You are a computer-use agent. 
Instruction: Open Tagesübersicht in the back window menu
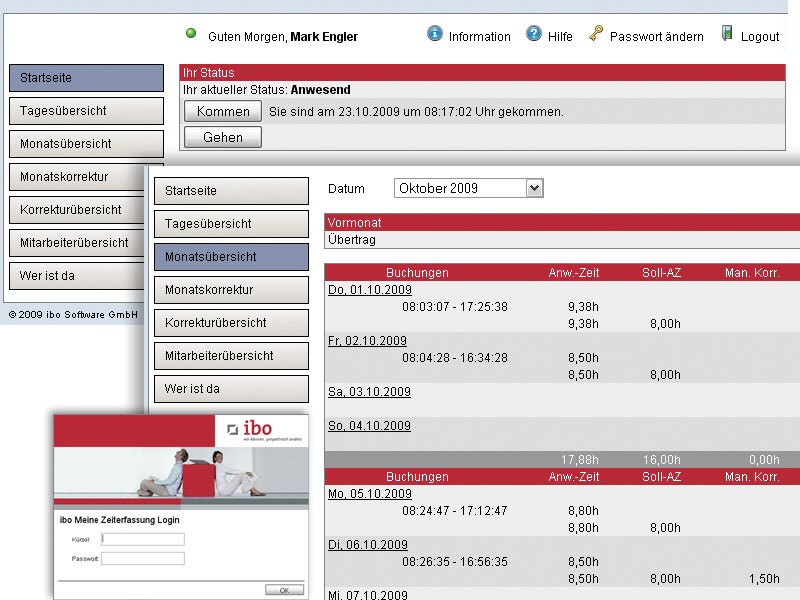(x=86, y=111)
